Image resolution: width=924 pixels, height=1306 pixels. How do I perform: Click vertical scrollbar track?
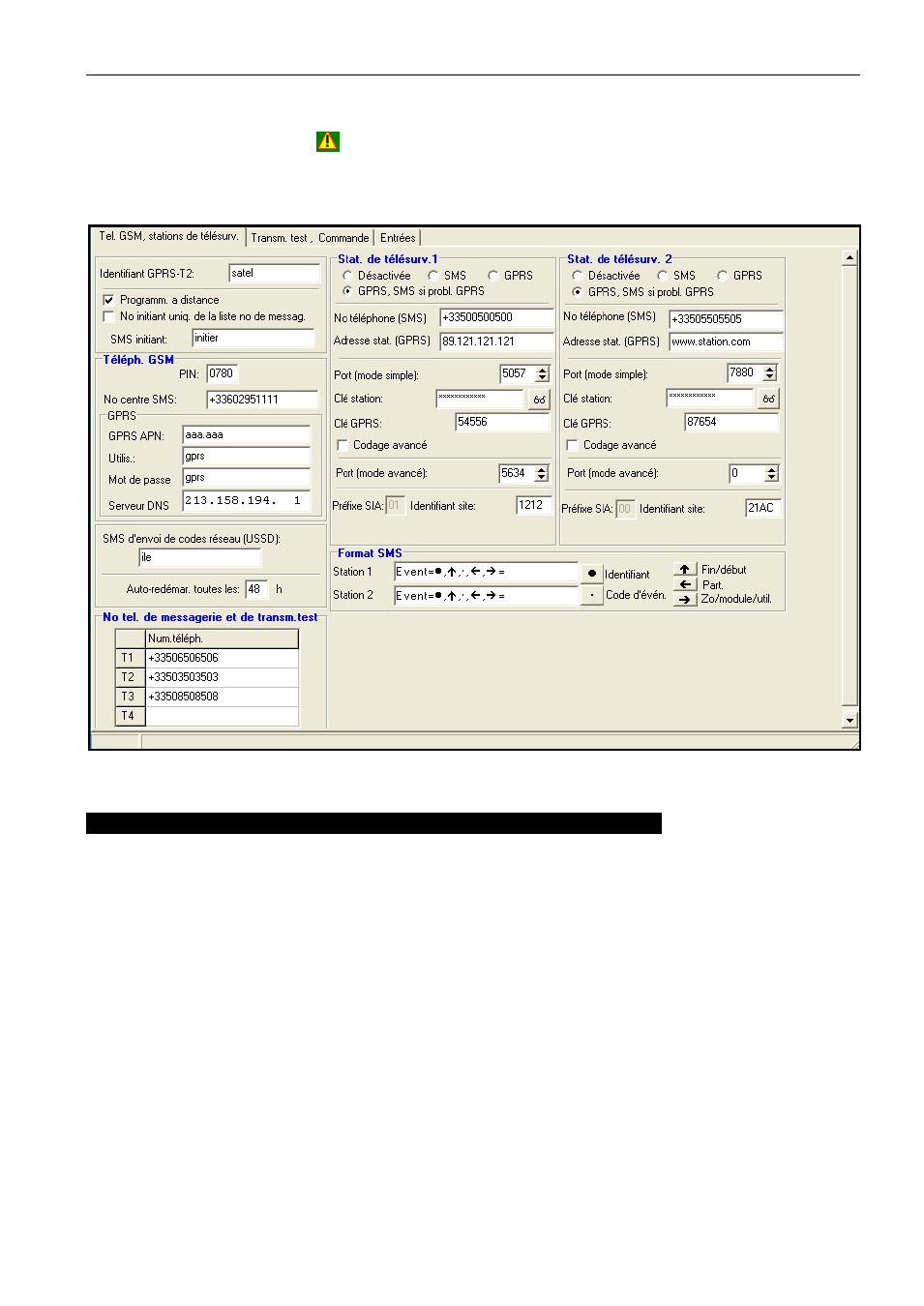pyautogui.click(x=849, y=484)
